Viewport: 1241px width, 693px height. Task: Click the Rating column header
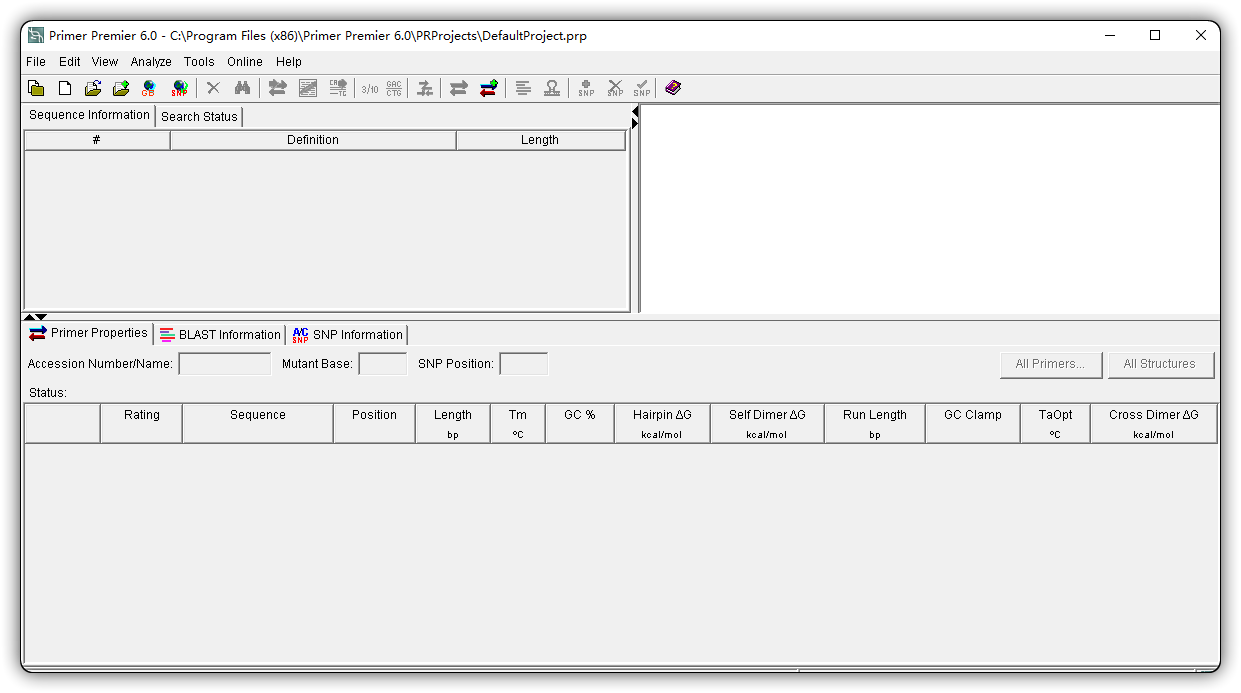coord(141,423)
